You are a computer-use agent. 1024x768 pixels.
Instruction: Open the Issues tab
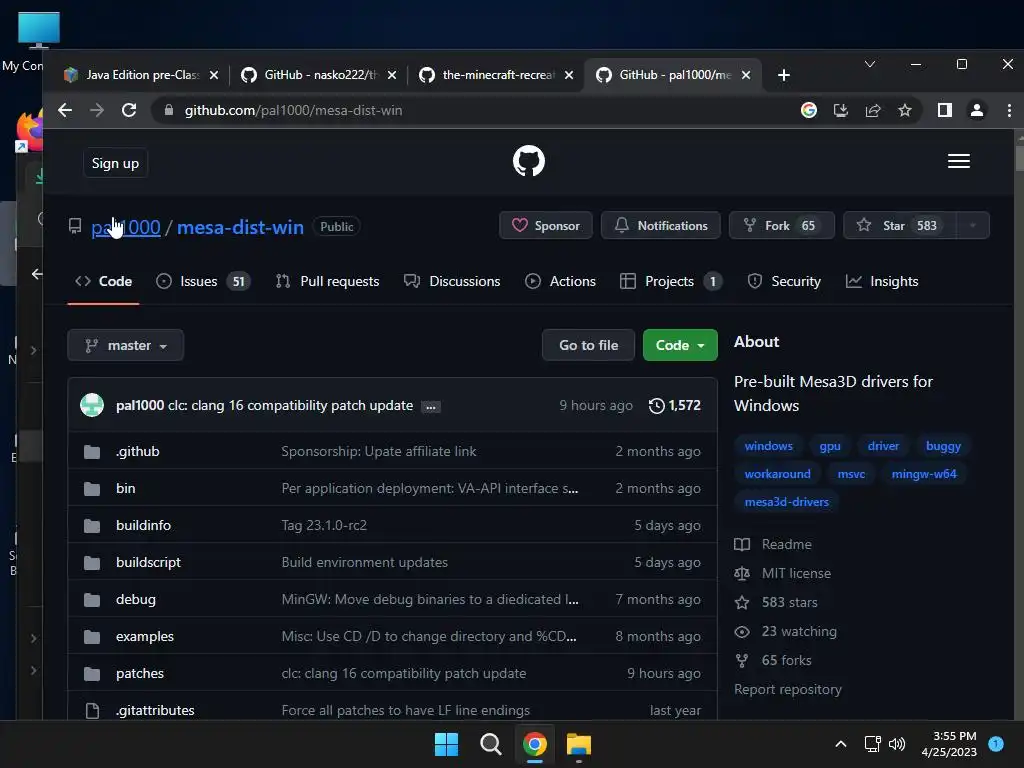202,281
